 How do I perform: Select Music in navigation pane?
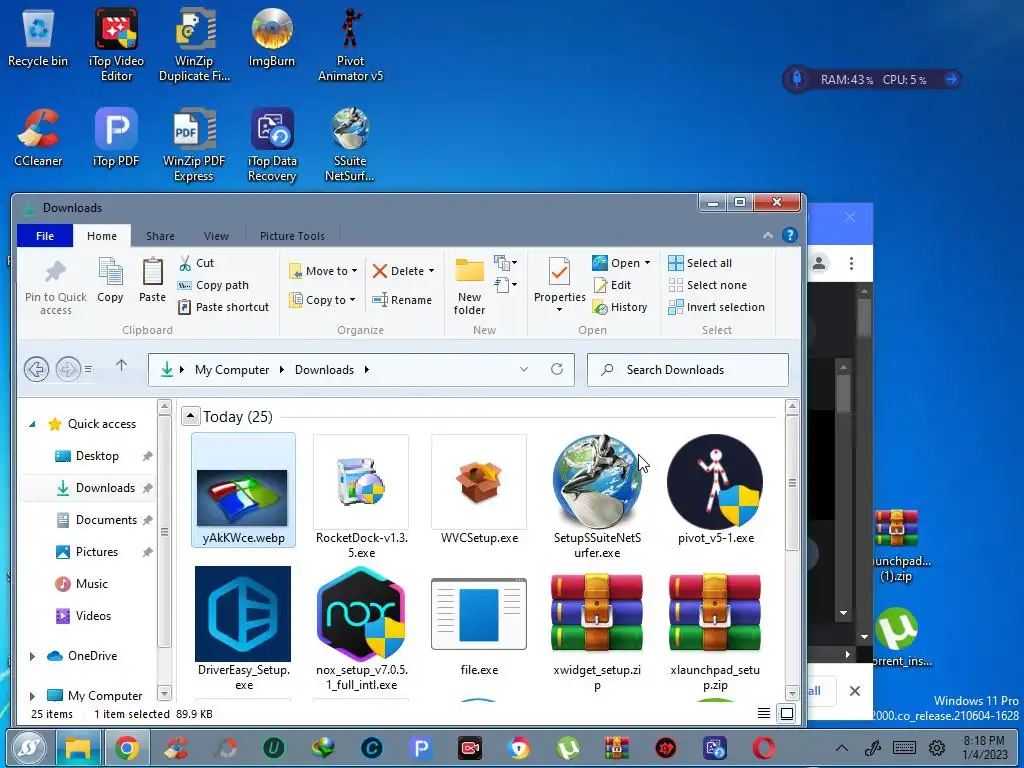tap(91, 584)
